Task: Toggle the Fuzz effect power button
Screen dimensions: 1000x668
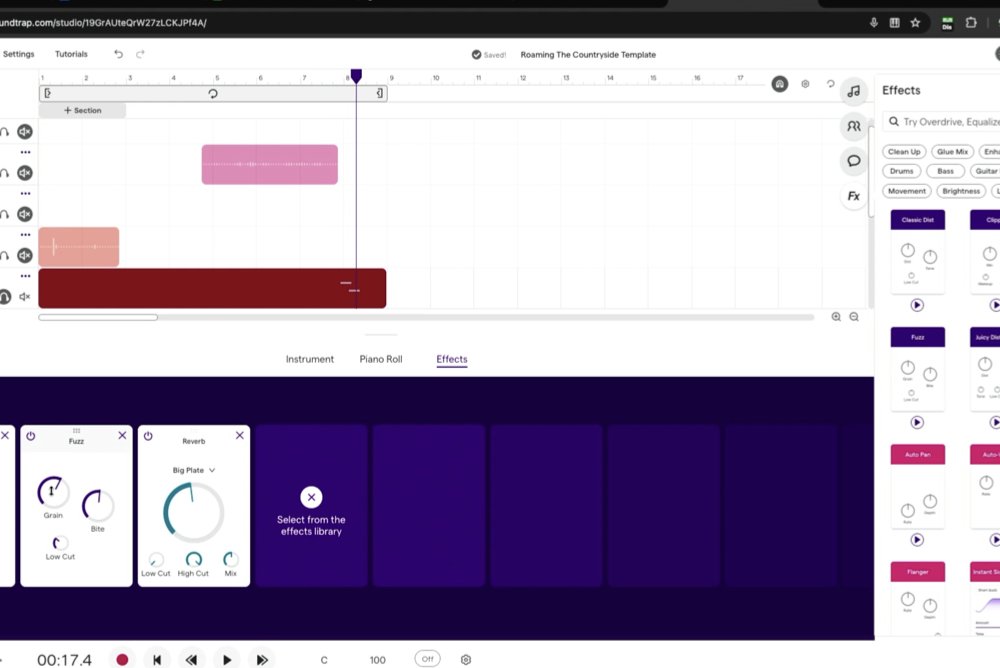Action: (31, 436)
